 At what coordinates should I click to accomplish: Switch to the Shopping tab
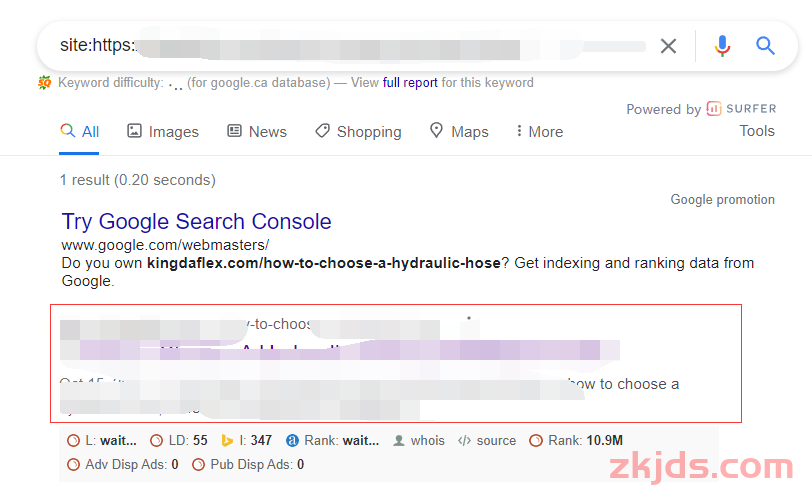[358, 131]
